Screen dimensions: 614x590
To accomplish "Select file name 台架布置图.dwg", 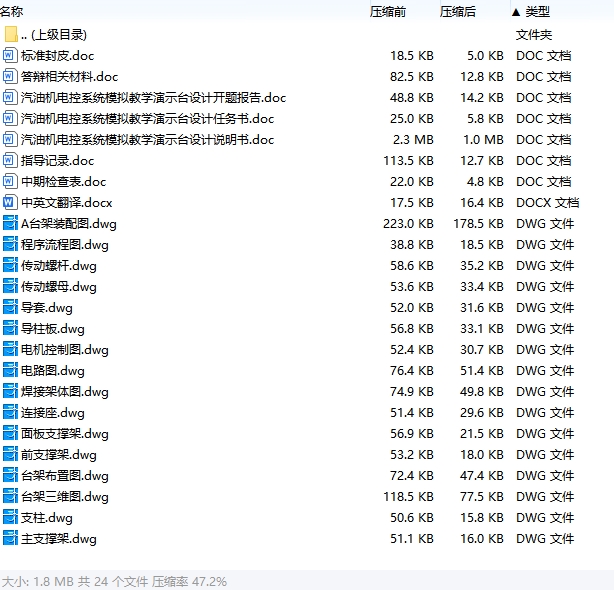I will [x=65, y=476].
